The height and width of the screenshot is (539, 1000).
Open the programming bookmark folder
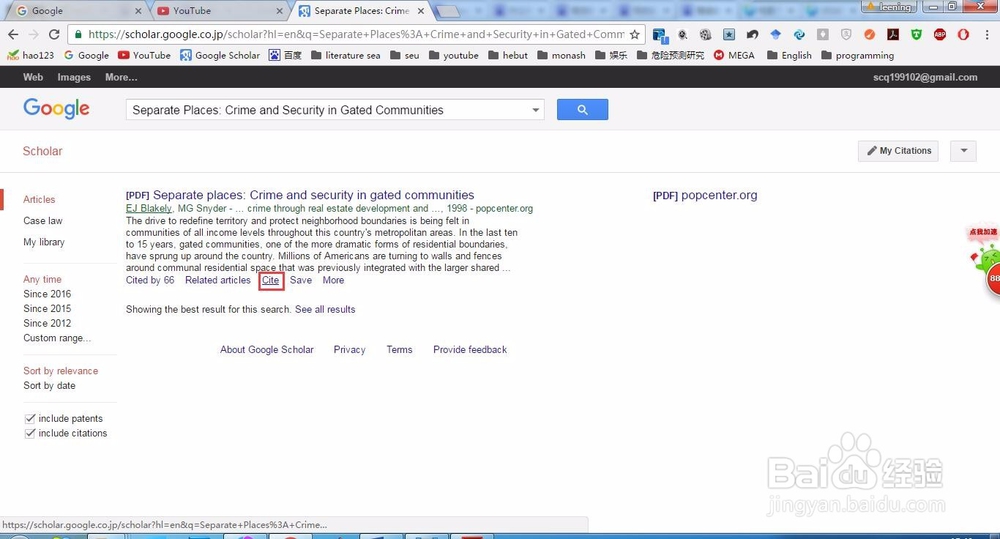click(x=857, y=55)
